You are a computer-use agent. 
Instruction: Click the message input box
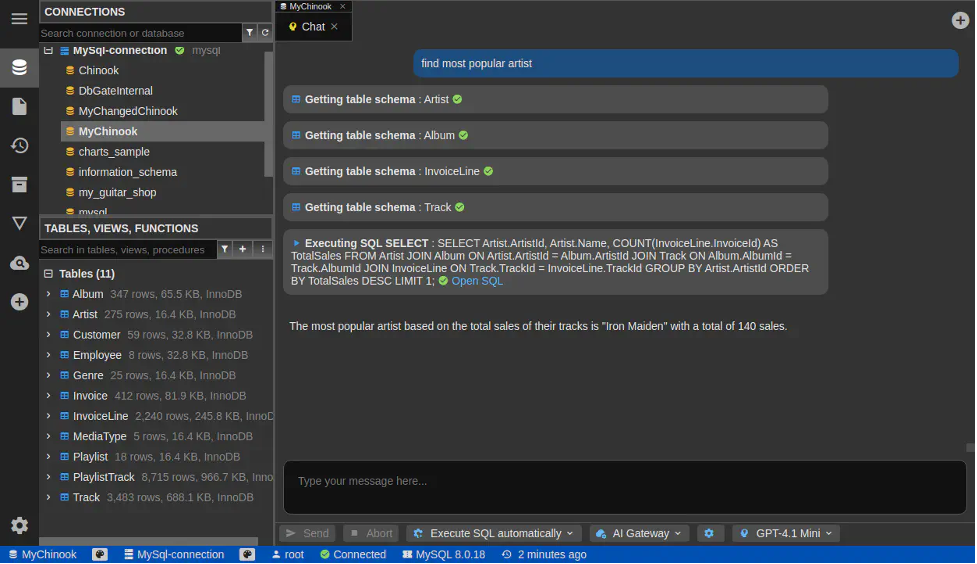pyautogui.click(x=624, y=487)
